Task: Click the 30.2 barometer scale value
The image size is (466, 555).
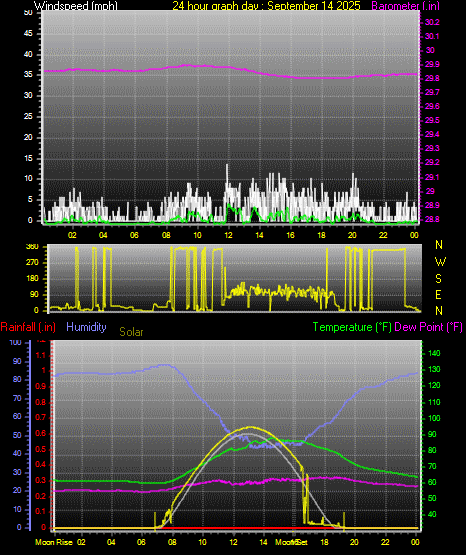Action: [x=432, y=22]
